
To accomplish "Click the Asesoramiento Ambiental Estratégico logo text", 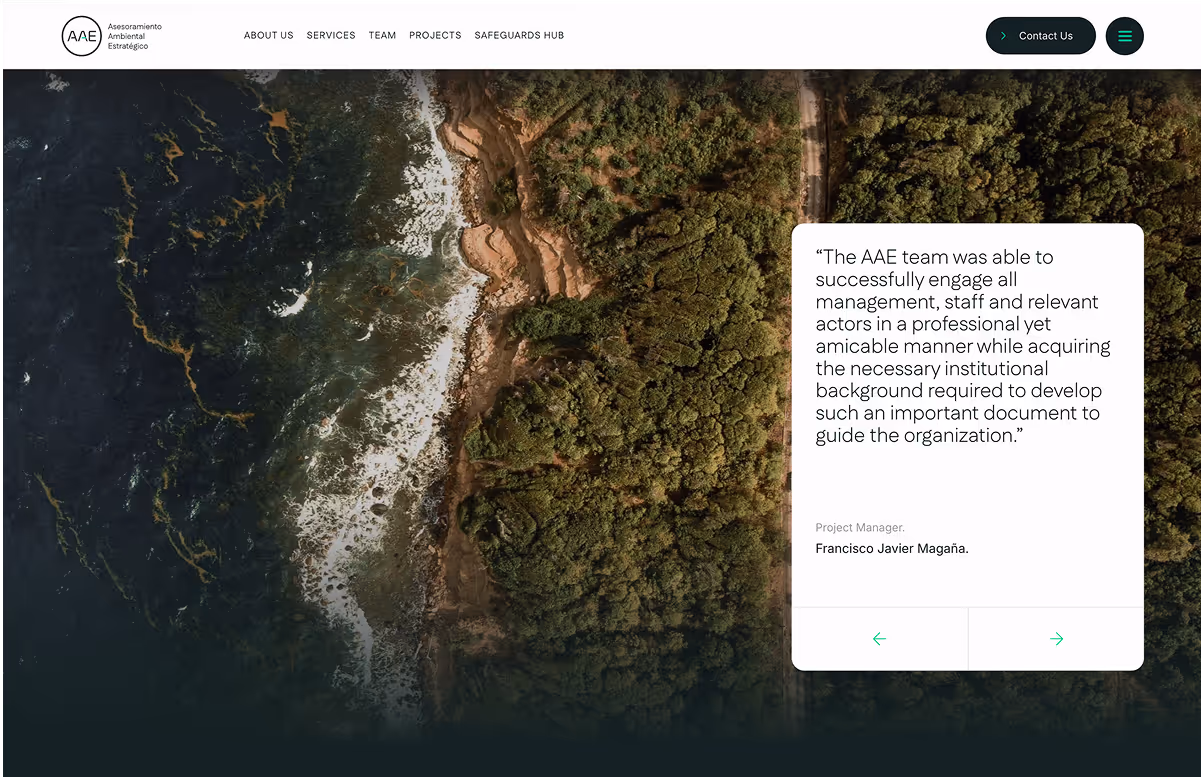I will pos(134,36).
